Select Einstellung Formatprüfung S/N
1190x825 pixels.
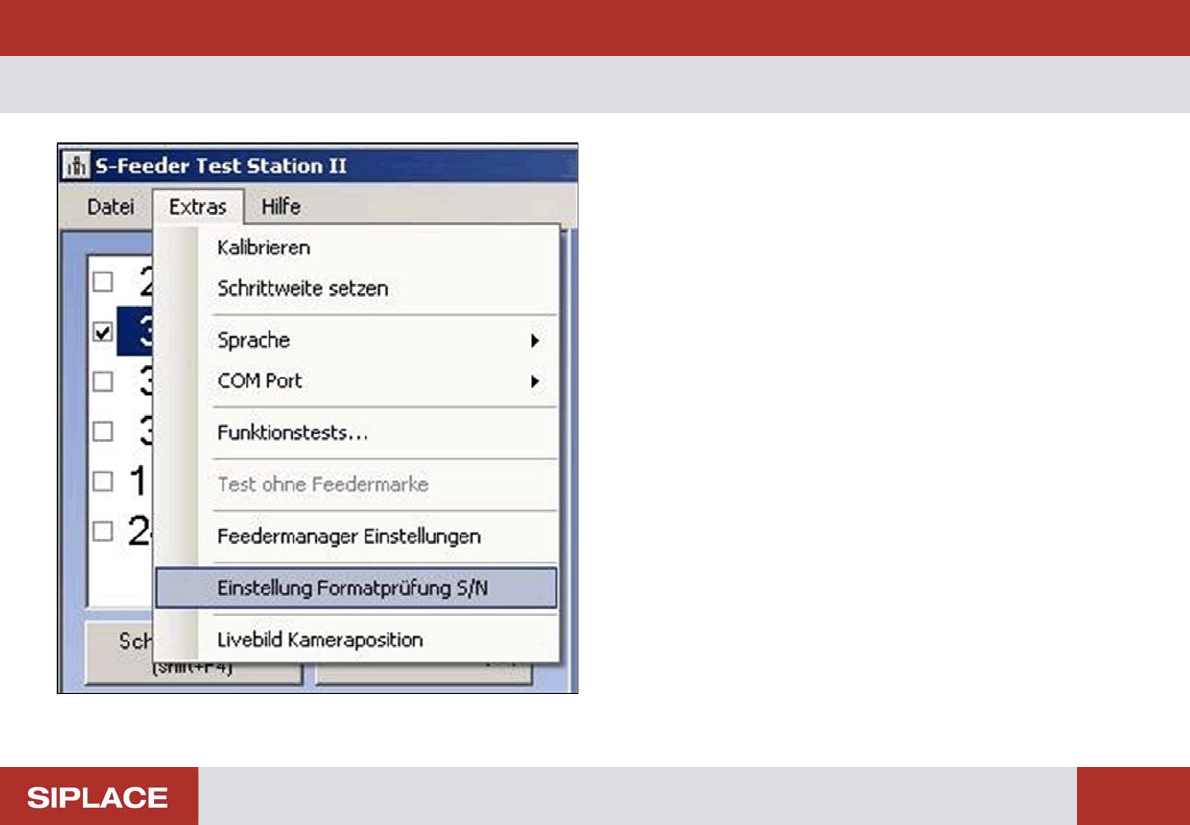[x=357, y=588]
